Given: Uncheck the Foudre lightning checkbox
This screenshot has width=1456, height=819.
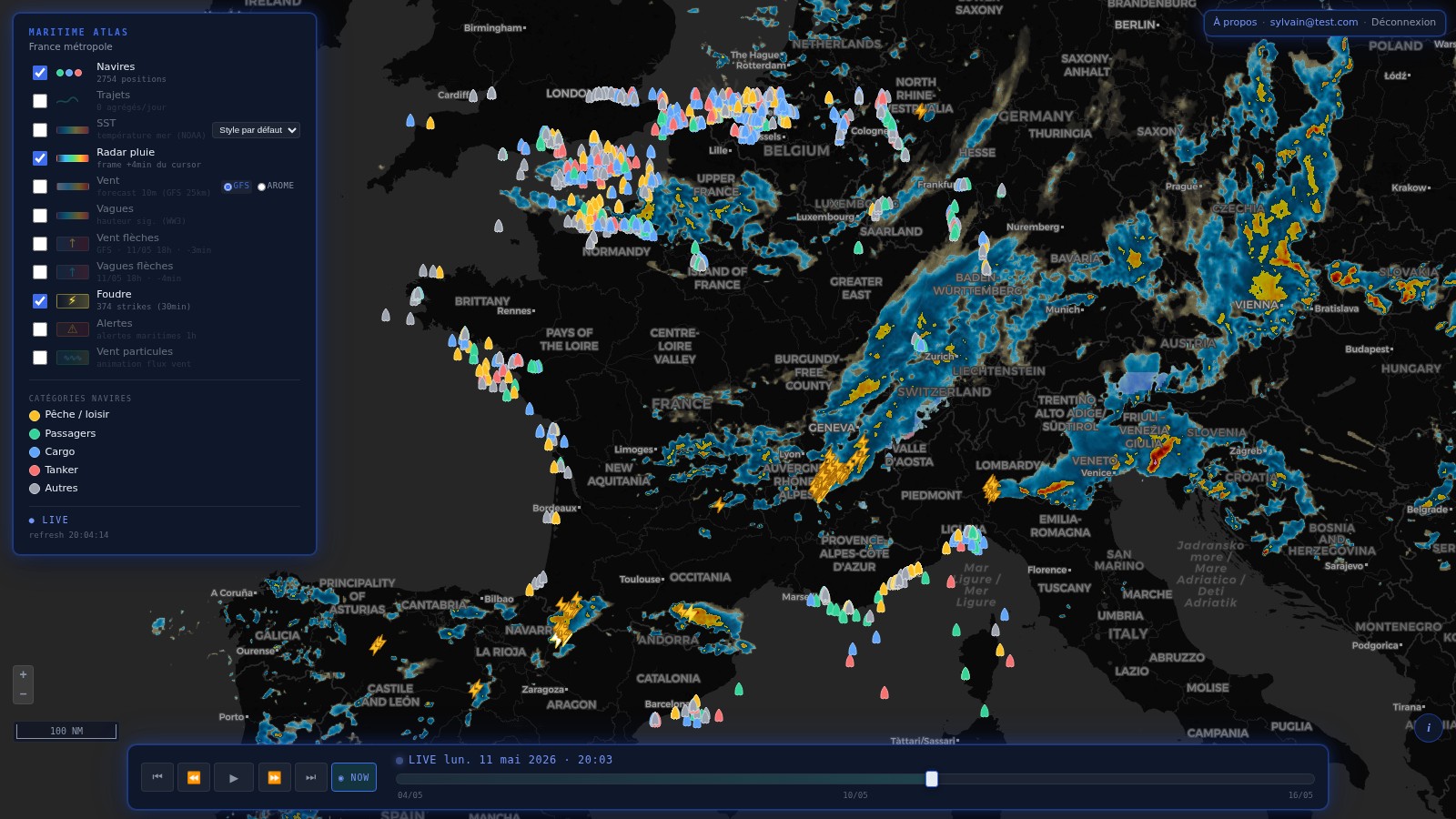Looking at the screenshot, I should click(x=40, y=301).
